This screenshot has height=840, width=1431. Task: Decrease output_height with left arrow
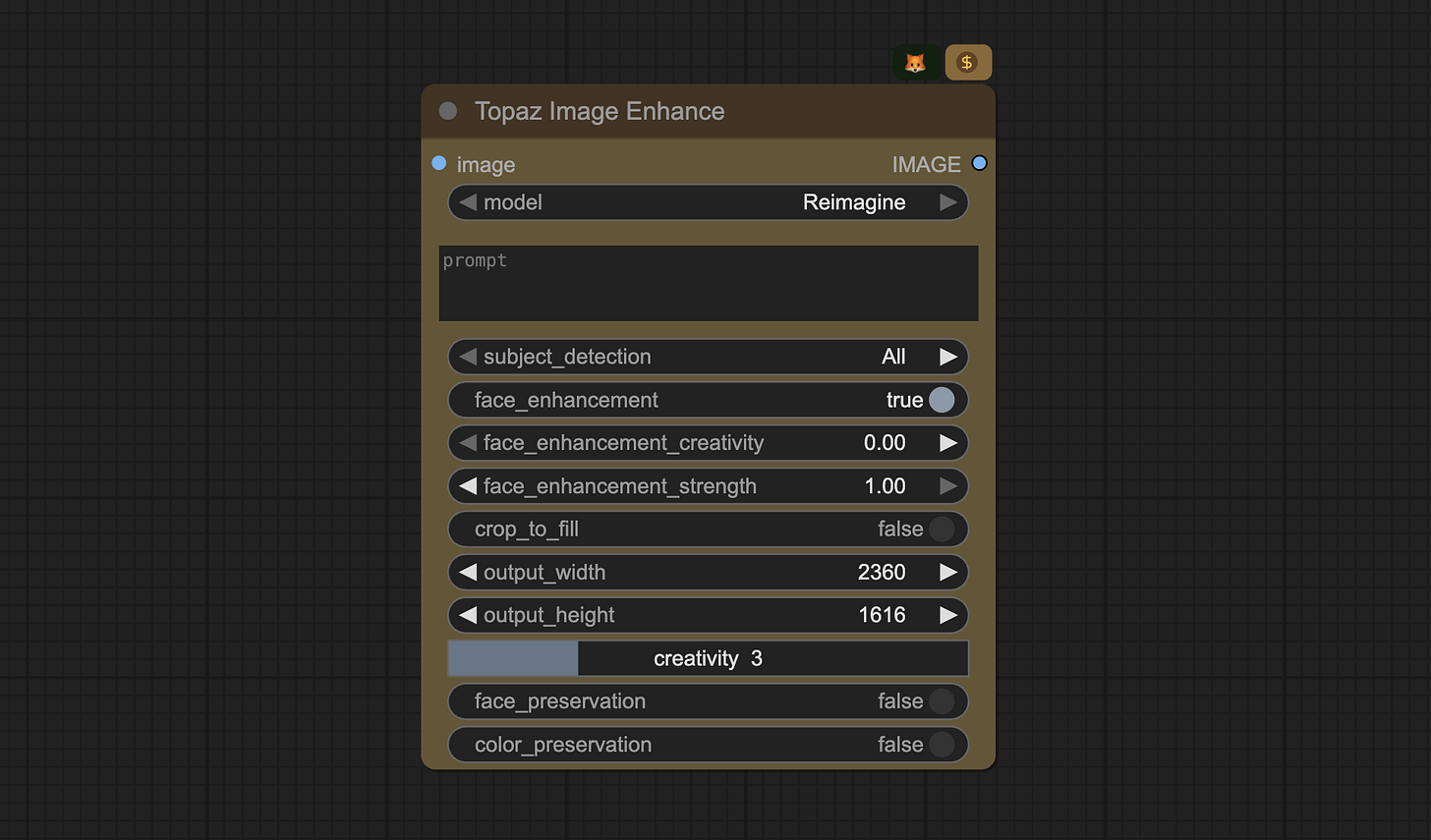(468, 615)
